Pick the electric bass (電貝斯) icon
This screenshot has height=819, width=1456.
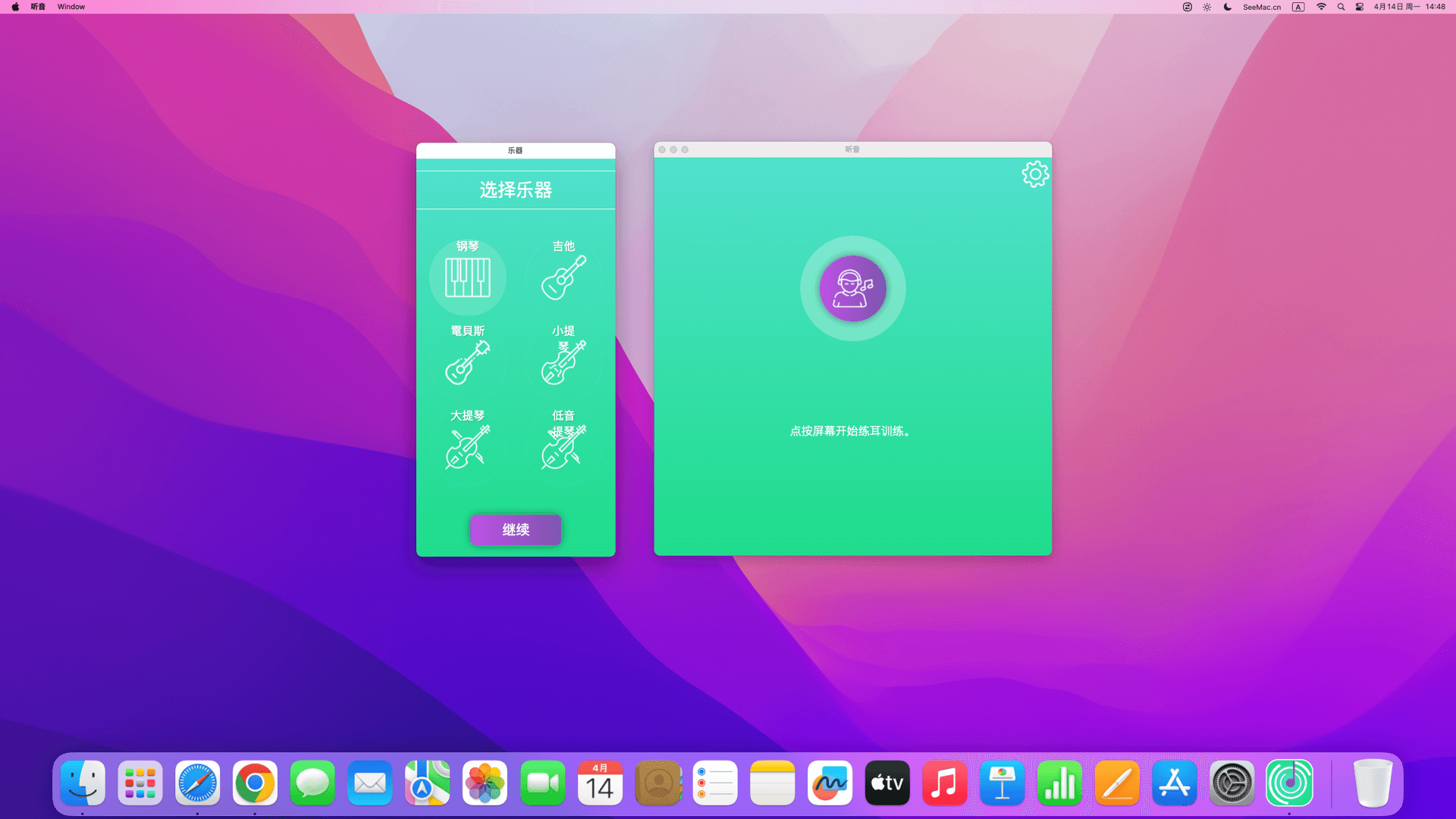click(x=467, y=362)
